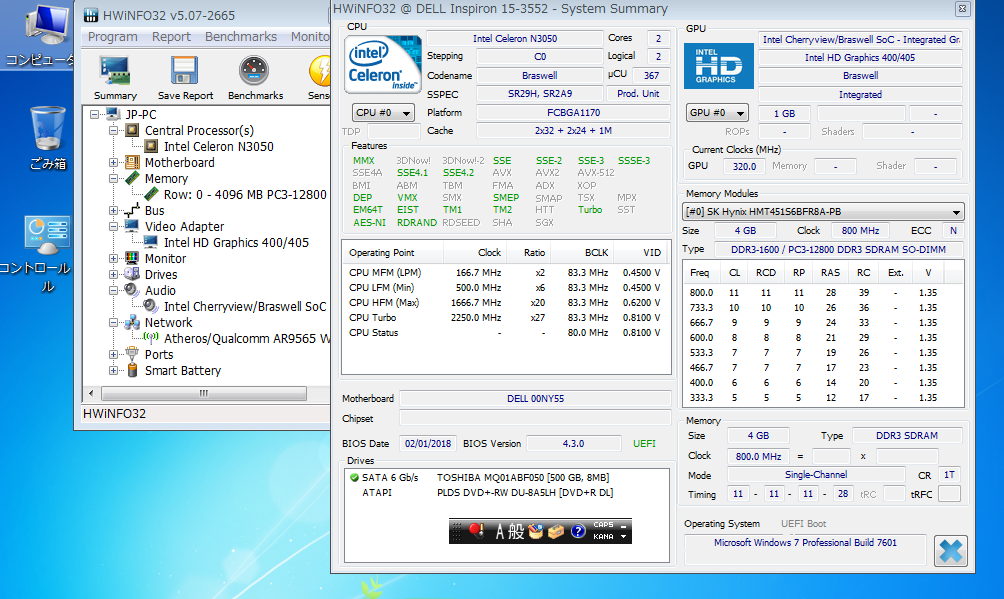Select Intel HD Graphics 400/405 tree entry

236,243
